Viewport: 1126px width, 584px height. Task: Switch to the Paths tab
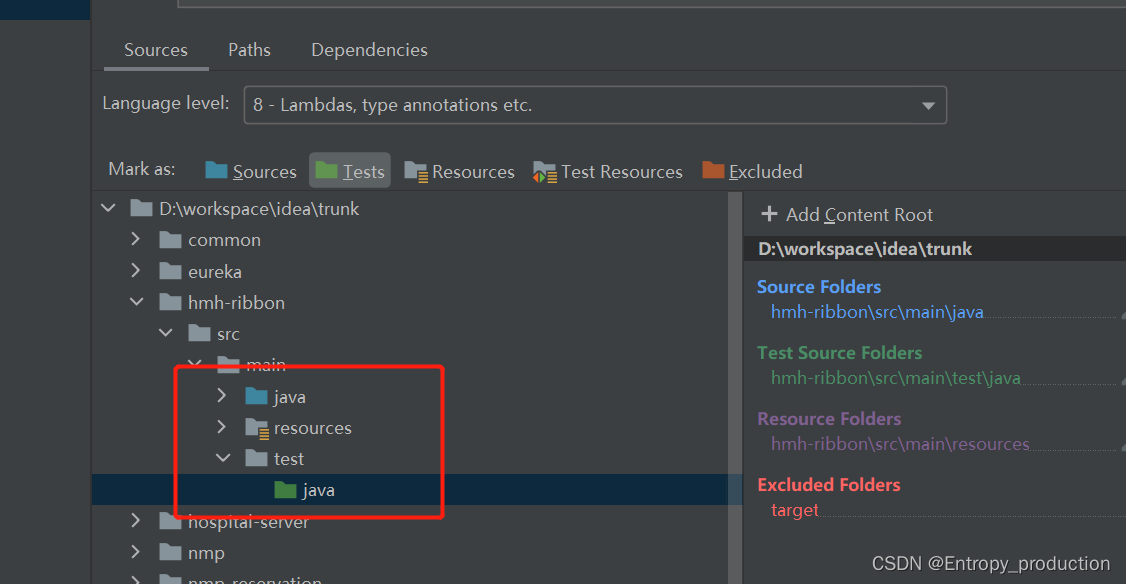click(249, 49)
